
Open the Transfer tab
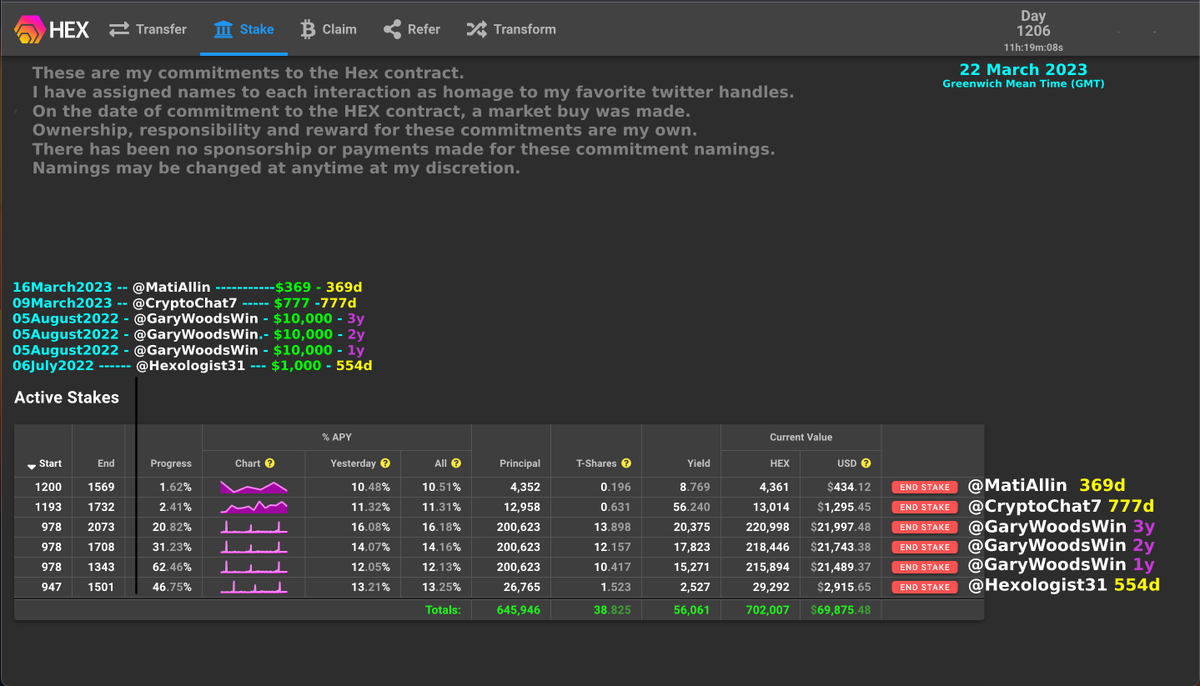(x=148, y=29)
